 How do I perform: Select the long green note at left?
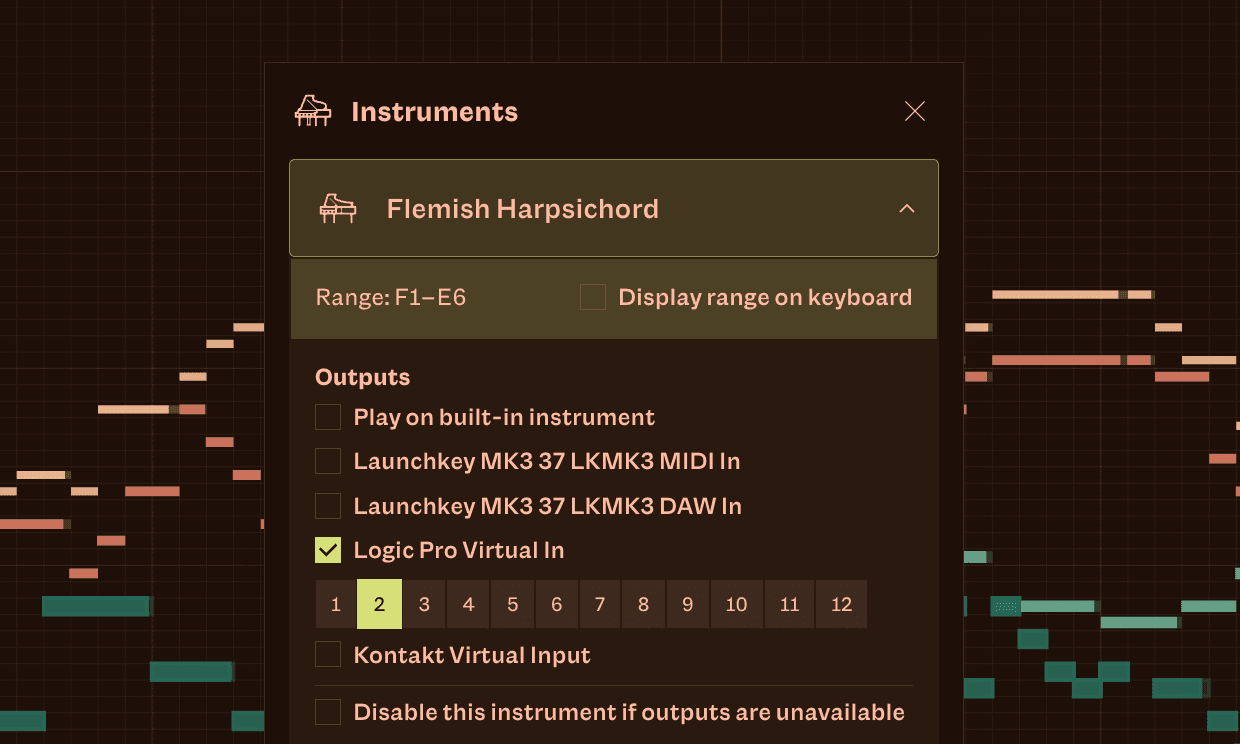[x=96, y=606]
